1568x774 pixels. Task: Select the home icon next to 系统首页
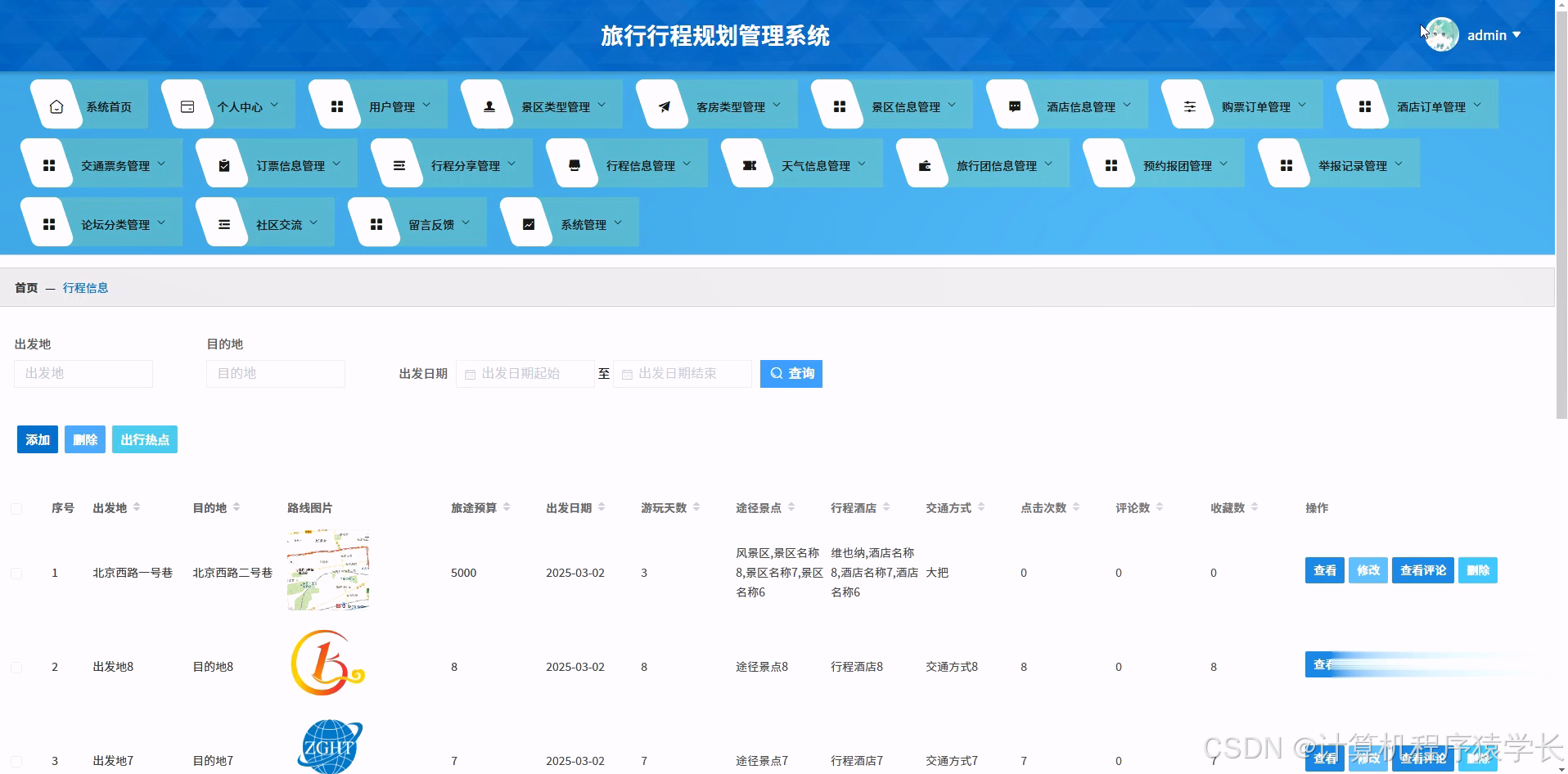tap(56, 105)
